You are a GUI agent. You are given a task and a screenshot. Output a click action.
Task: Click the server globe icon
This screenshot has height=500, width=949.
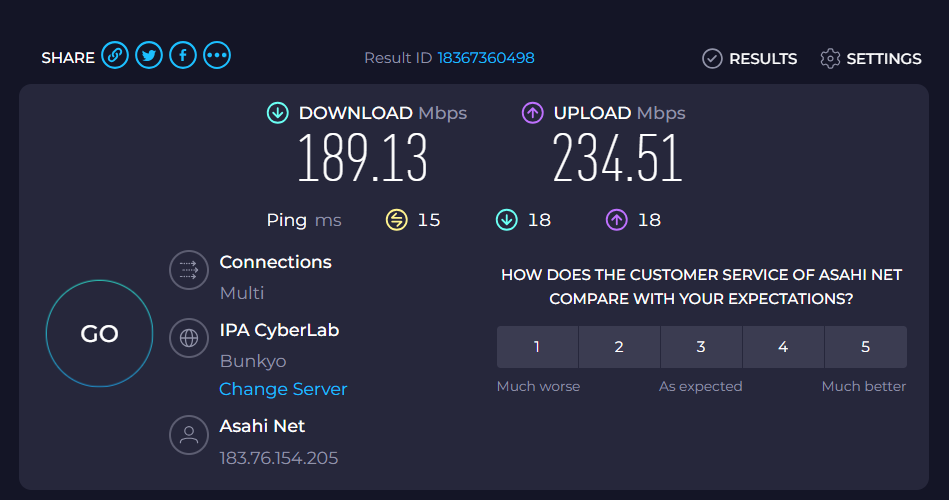coord(188,338)
